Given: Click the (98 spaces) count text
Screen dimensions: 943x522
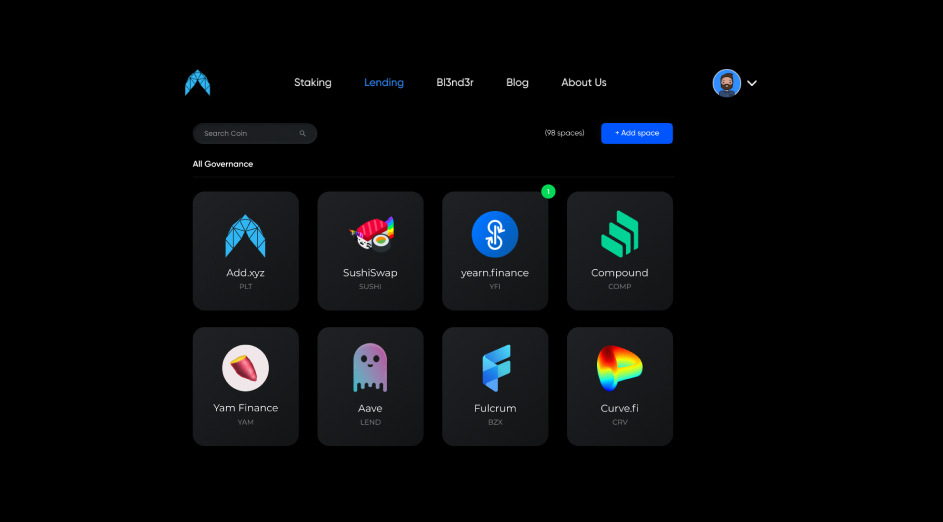Looking at the screenshot, I should tap(565, 133).
